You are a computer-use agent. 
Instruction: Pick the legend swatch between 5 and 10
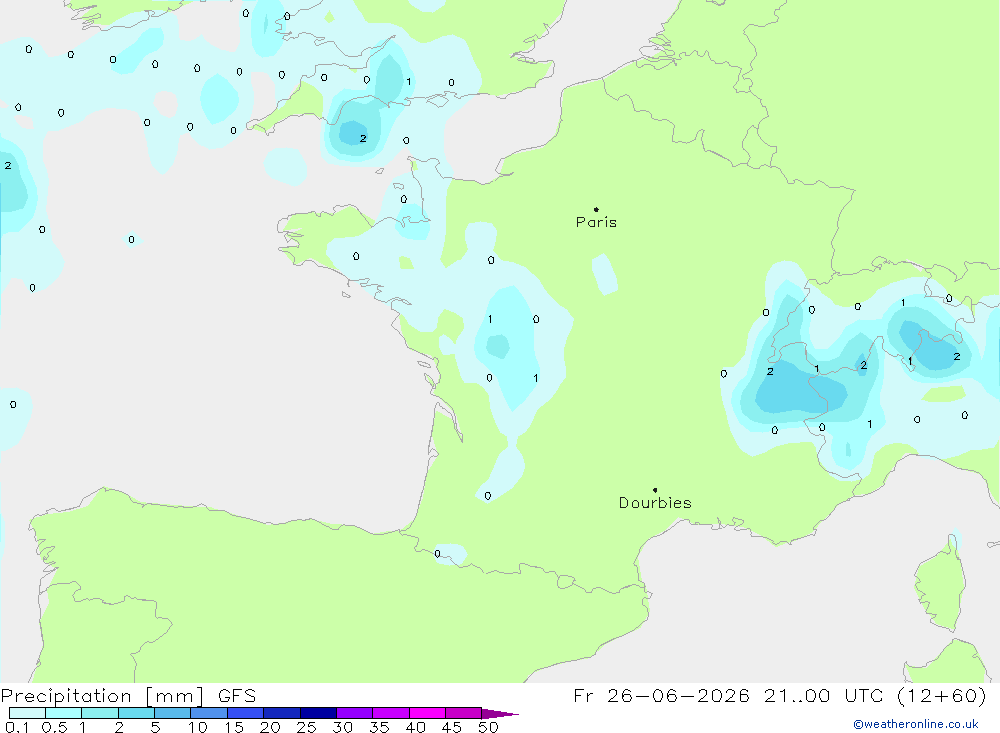tap(173, 713)
